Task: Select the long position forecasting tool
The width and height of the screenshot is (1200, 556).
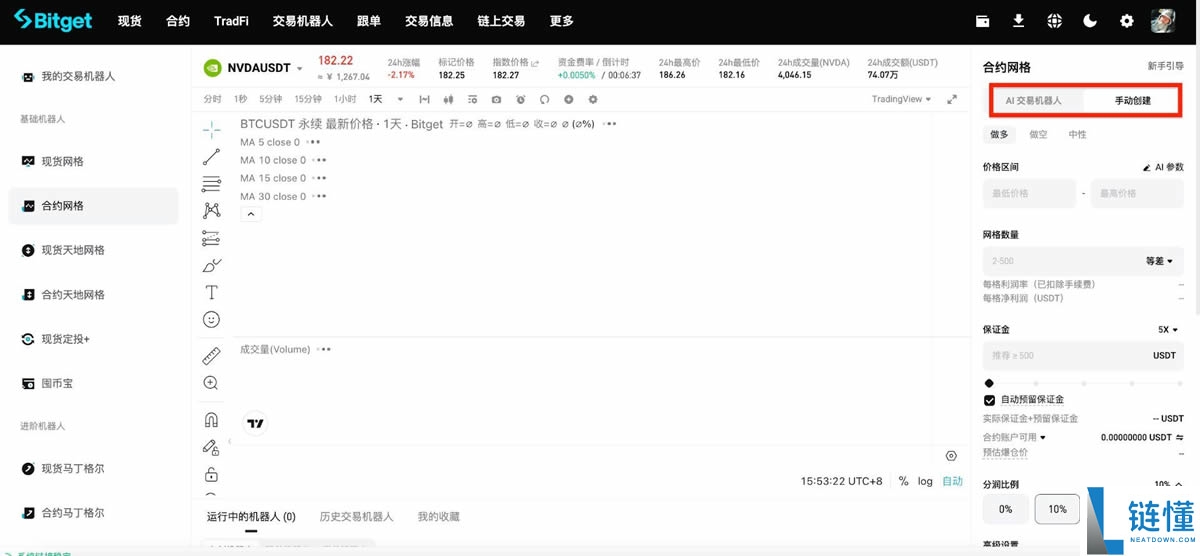Action: (x=211, y=238)
